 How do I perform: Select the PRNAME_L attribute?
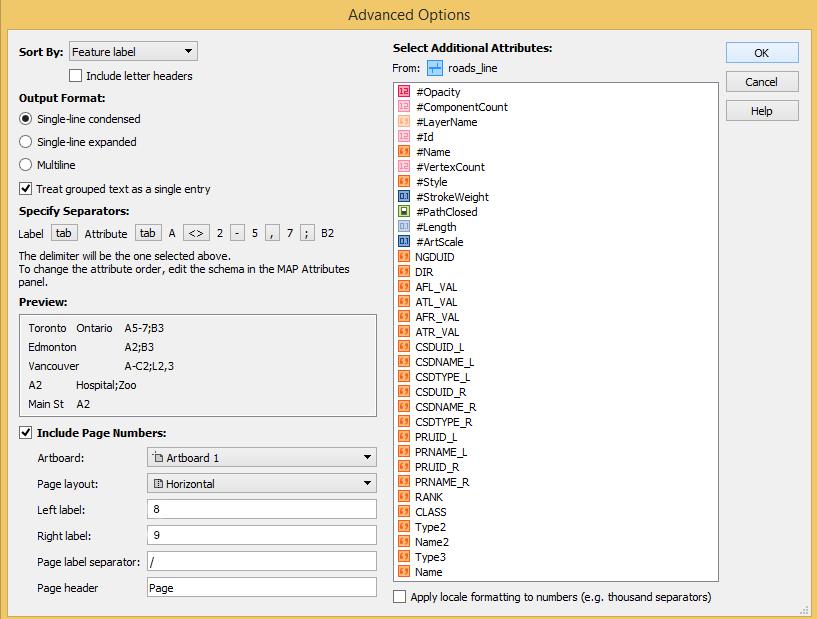tap(441, 452)
